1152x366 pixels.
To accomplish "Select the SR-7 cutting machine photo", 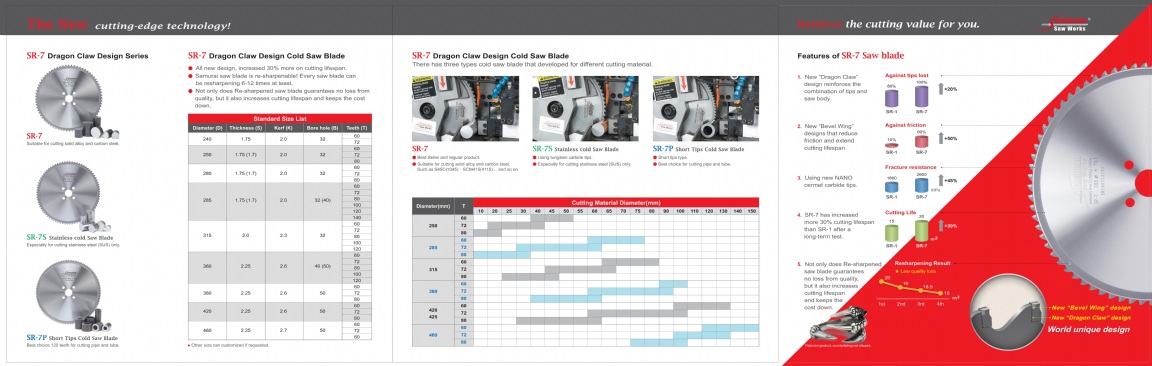I will (465, 109).
